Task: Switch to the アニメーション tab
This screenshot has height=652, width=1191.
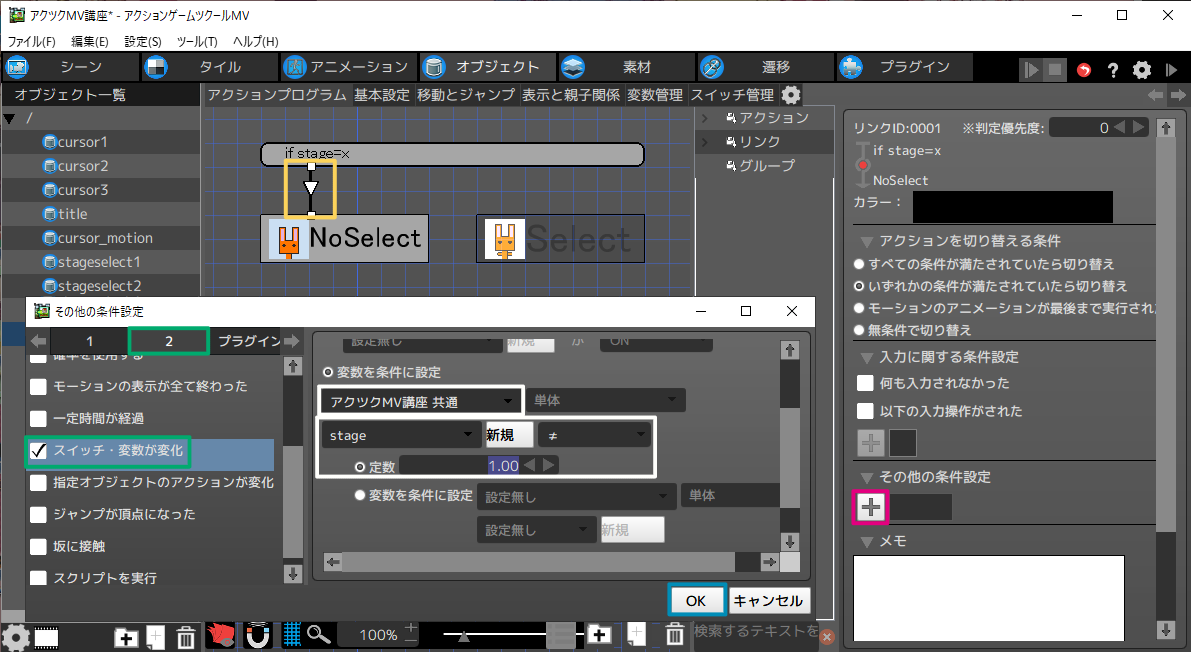Action: pos(346,67)
